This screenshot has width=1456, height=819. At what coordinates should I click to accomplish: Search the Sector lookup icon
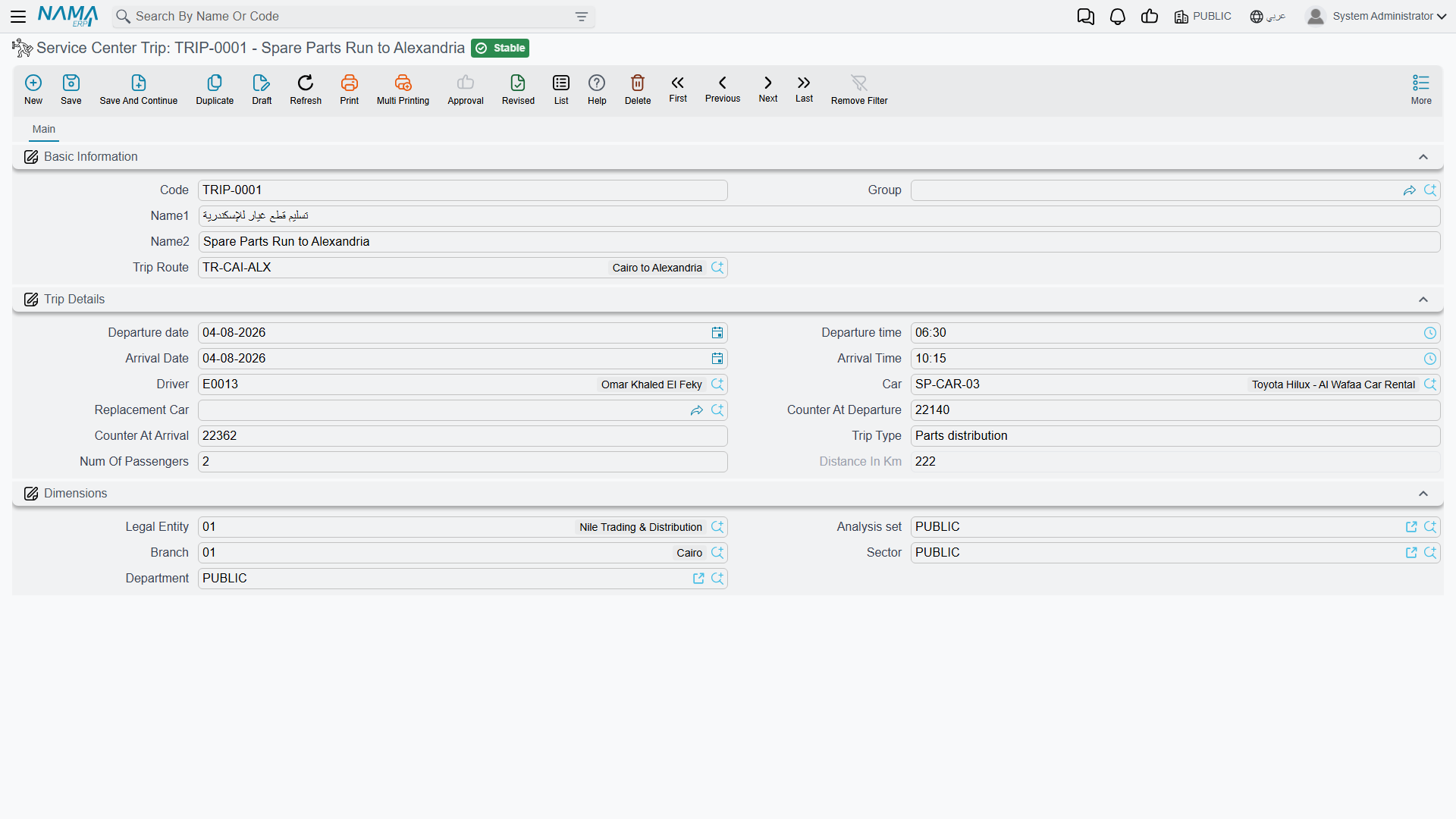[x=1430, y=553]
